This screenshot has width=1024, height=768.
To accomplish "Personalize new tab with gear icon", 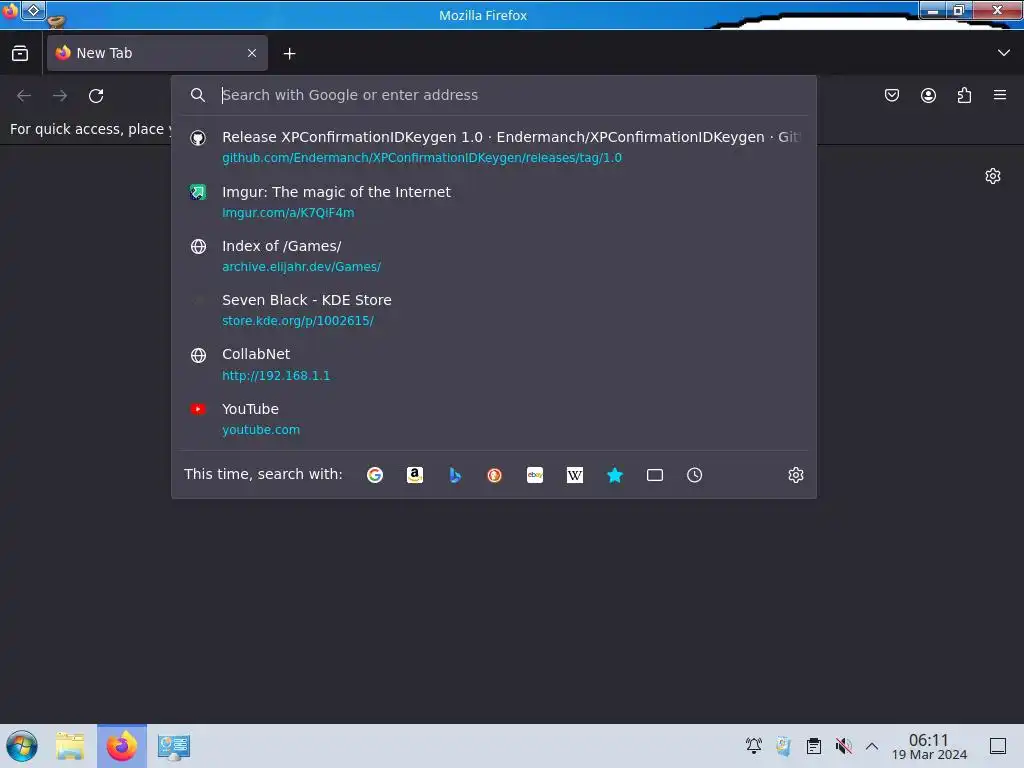I will coord(993,176).
